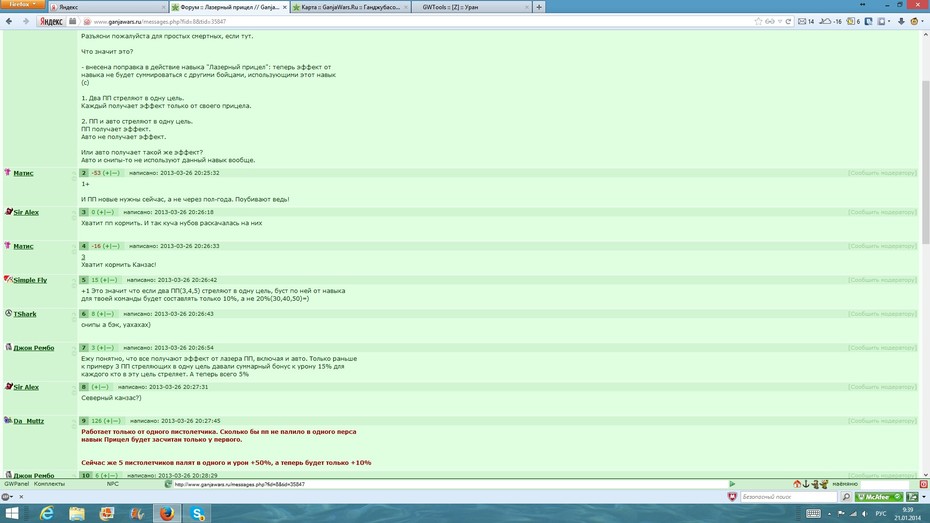Image resolution: width=930 pixels, height=523 pixels.
Task: Click the GWPanel URL field
Action: (x=450, y=484)
